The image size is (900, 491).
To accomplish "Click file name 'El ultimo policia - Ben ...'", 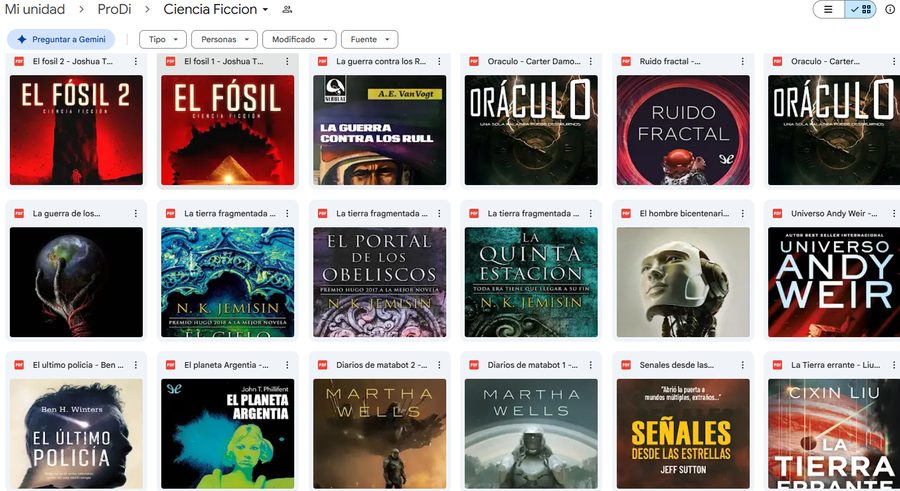I will pos(78,365).
